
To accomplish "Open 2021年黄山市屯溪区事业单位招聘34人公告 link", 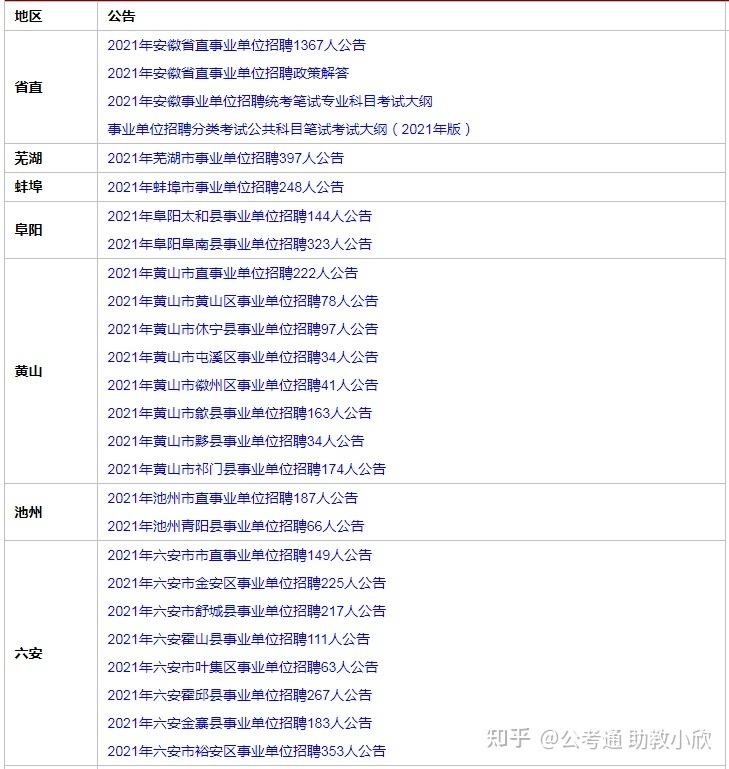I will click(243, 358).
